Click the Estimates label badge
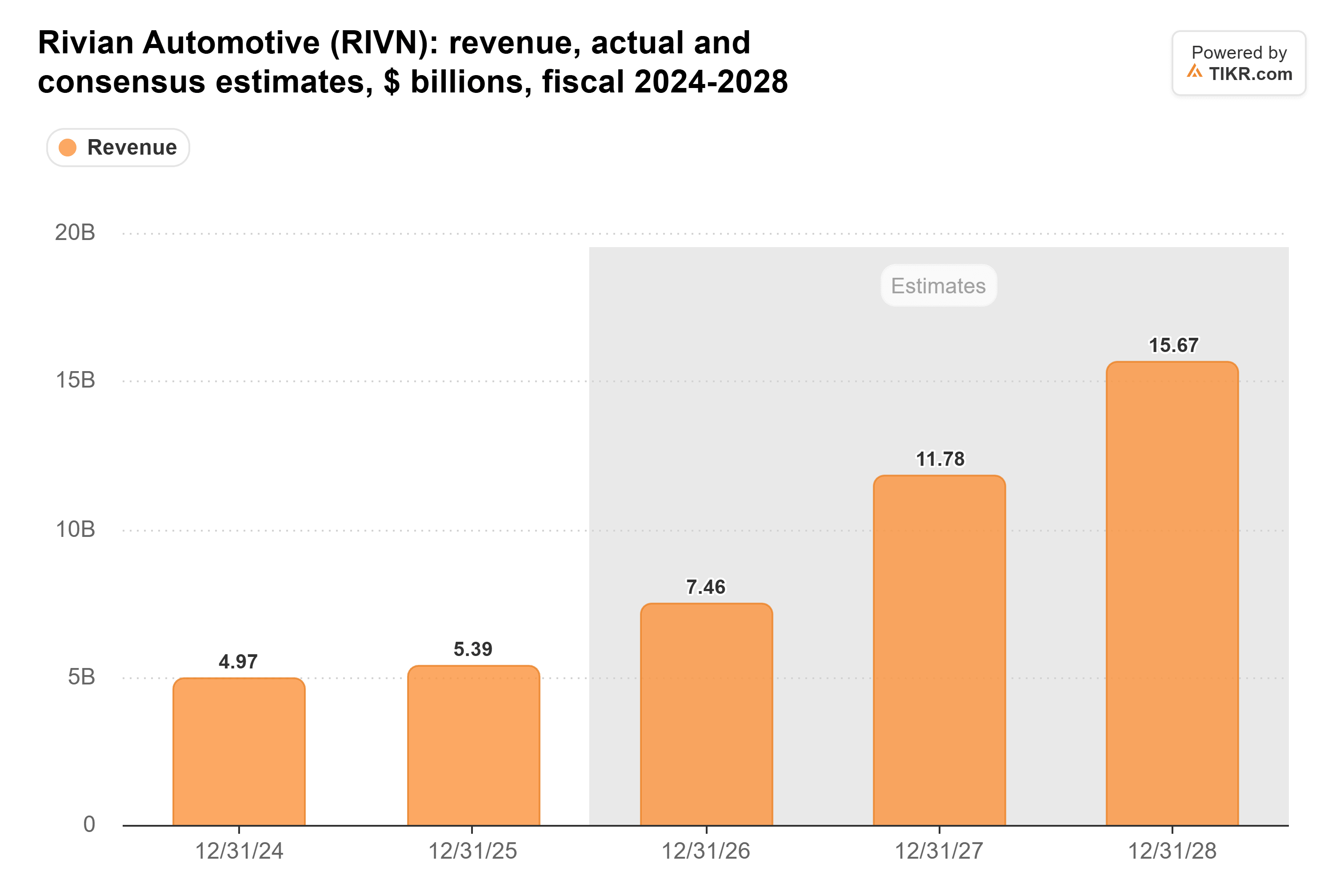The height and width of the screenshot is (896, 1344). [938, 285]
